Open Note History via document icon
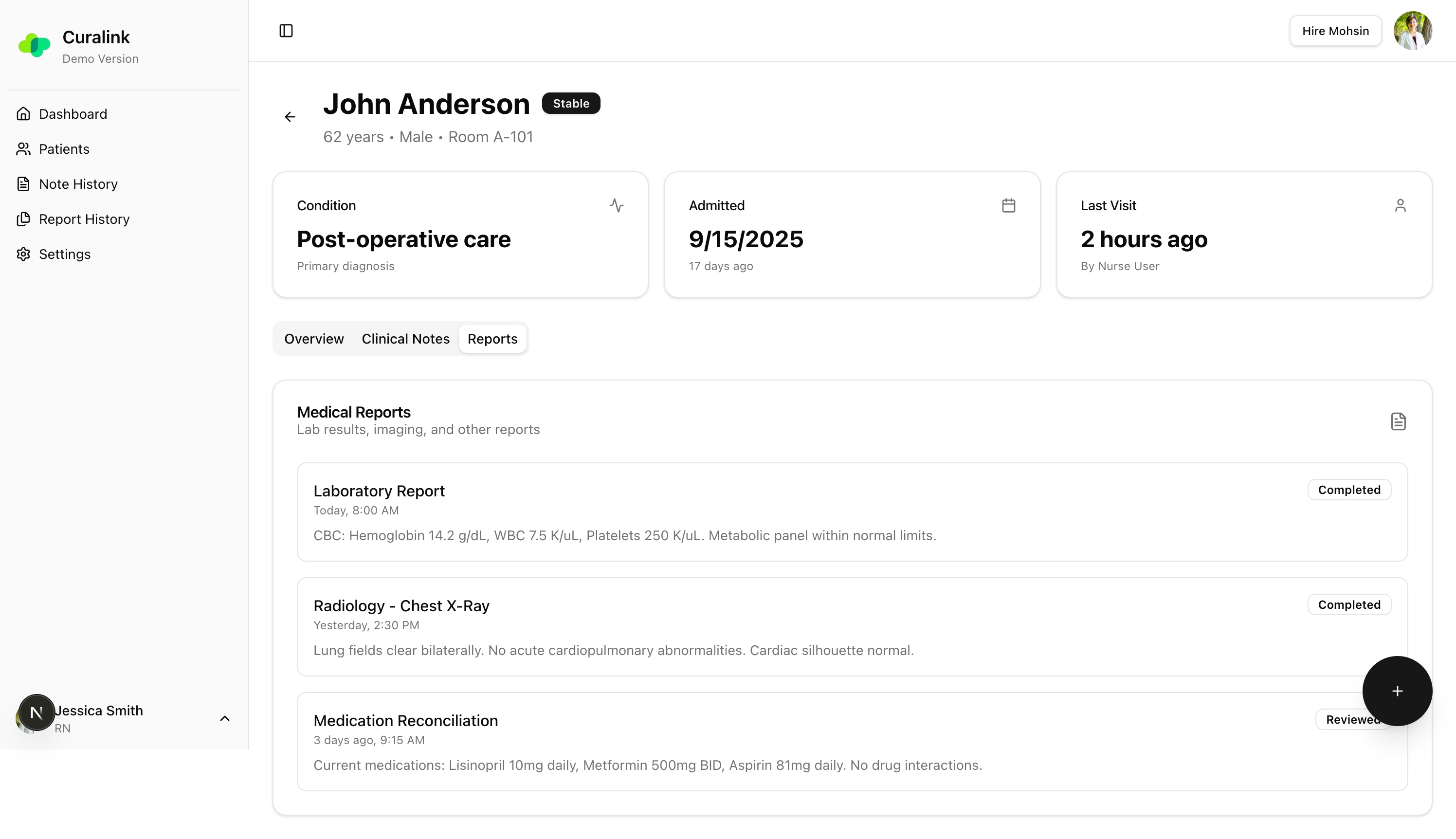Screen dimensions: 1456x839 [23, 183]
